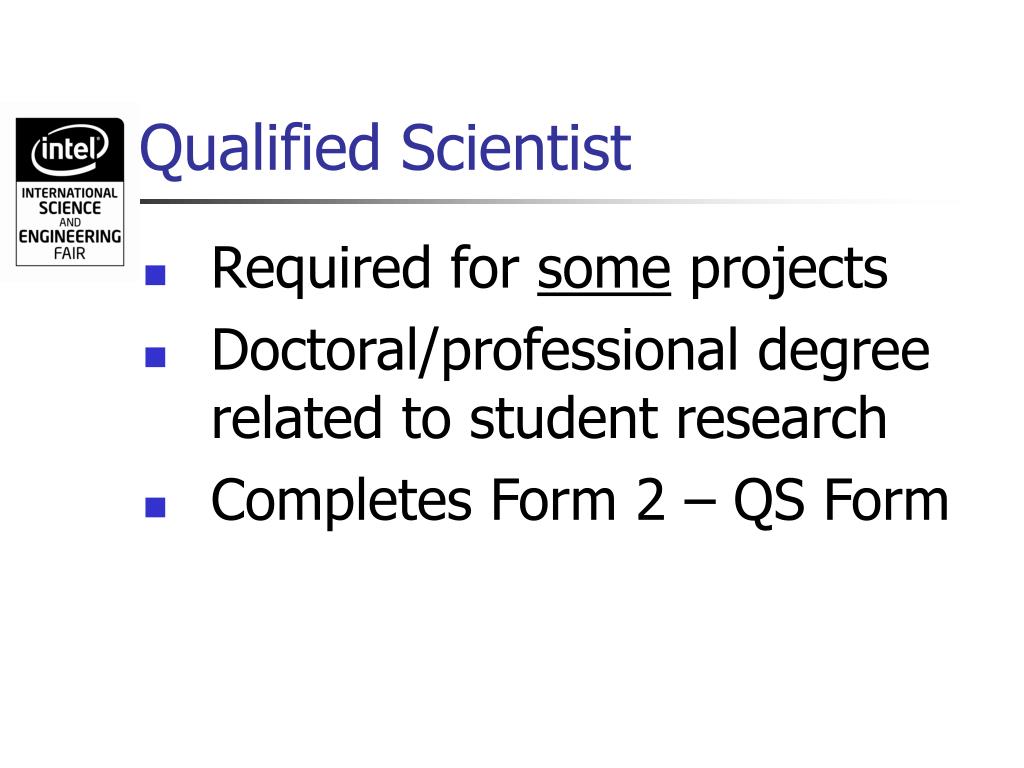Click the word "SCIENCE" in the logo
The width and height of the screenshot is (1024, 768).
(70, 208)
